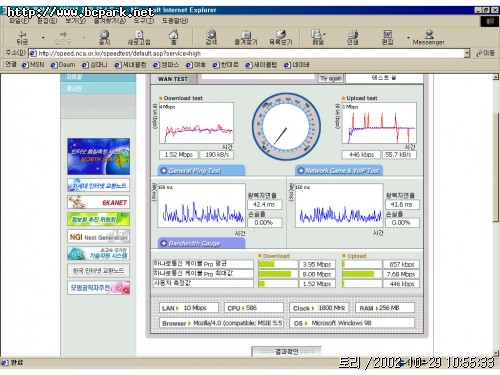
Task: Expand the address bar dropdown arrow
Action: (x=467, y=53)
